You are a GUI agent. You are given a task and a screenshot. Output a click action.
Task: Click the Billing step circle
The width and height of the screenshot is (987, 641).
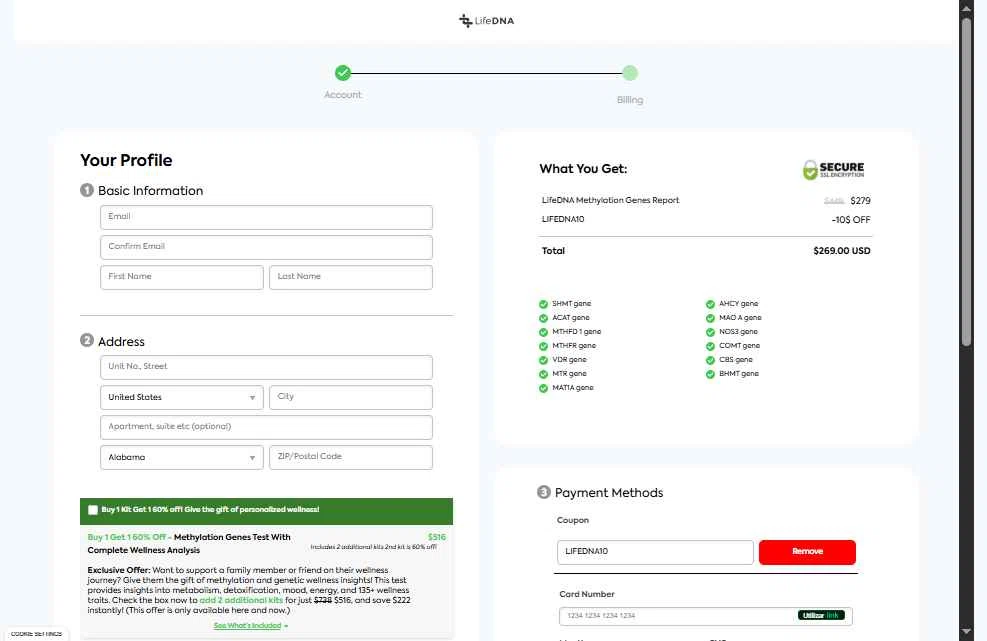coord(629,73)
